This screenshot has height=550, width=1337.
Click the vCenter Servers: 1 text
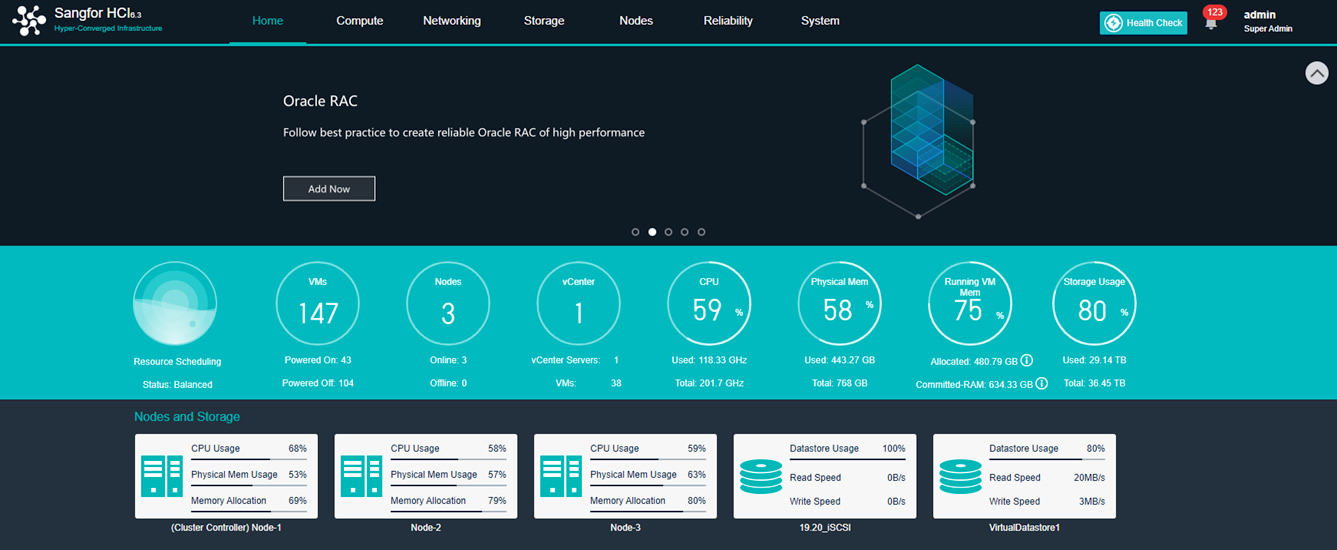(x=575, y=360)
